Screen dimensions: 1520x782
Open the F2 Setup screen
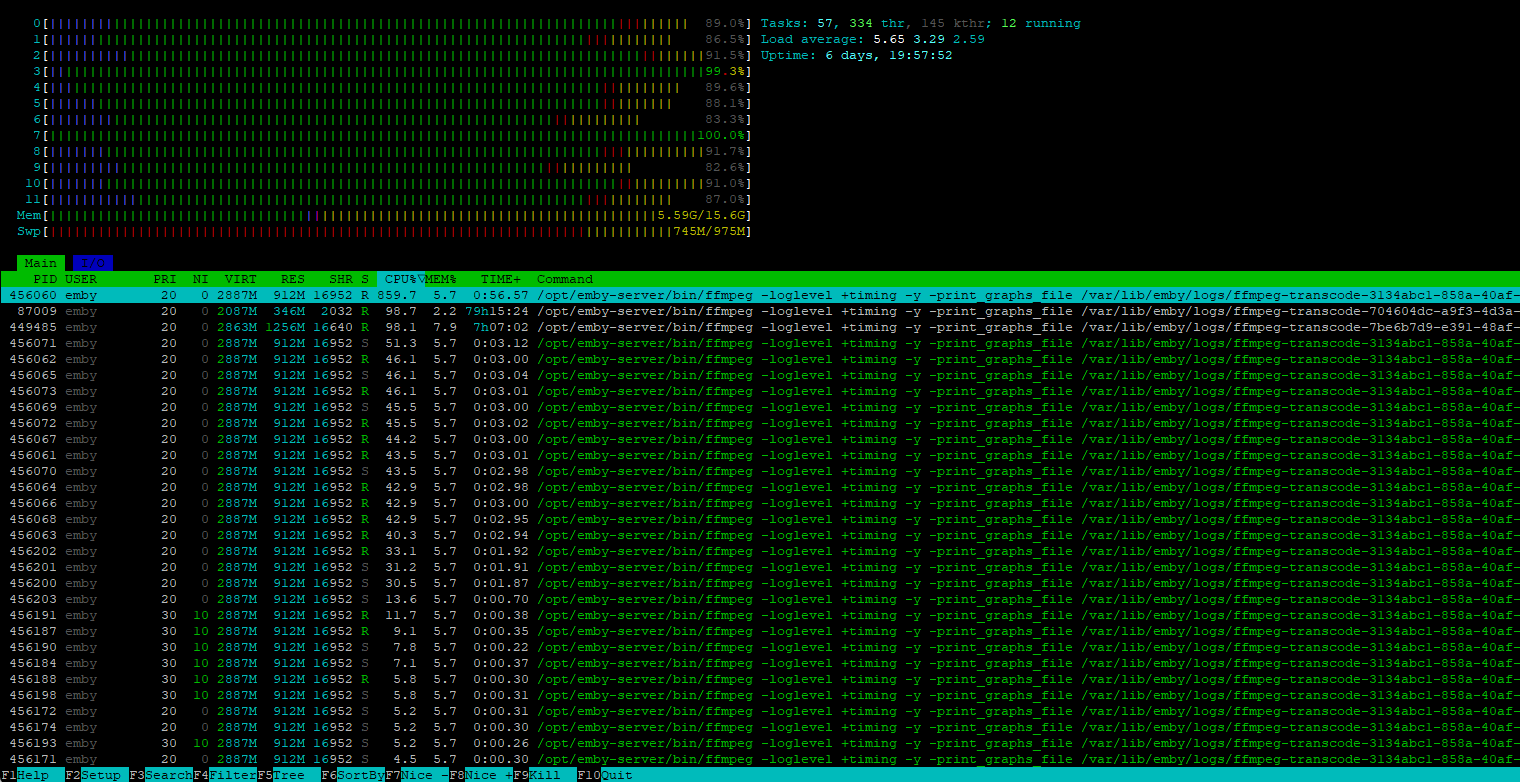click(96, 775)
